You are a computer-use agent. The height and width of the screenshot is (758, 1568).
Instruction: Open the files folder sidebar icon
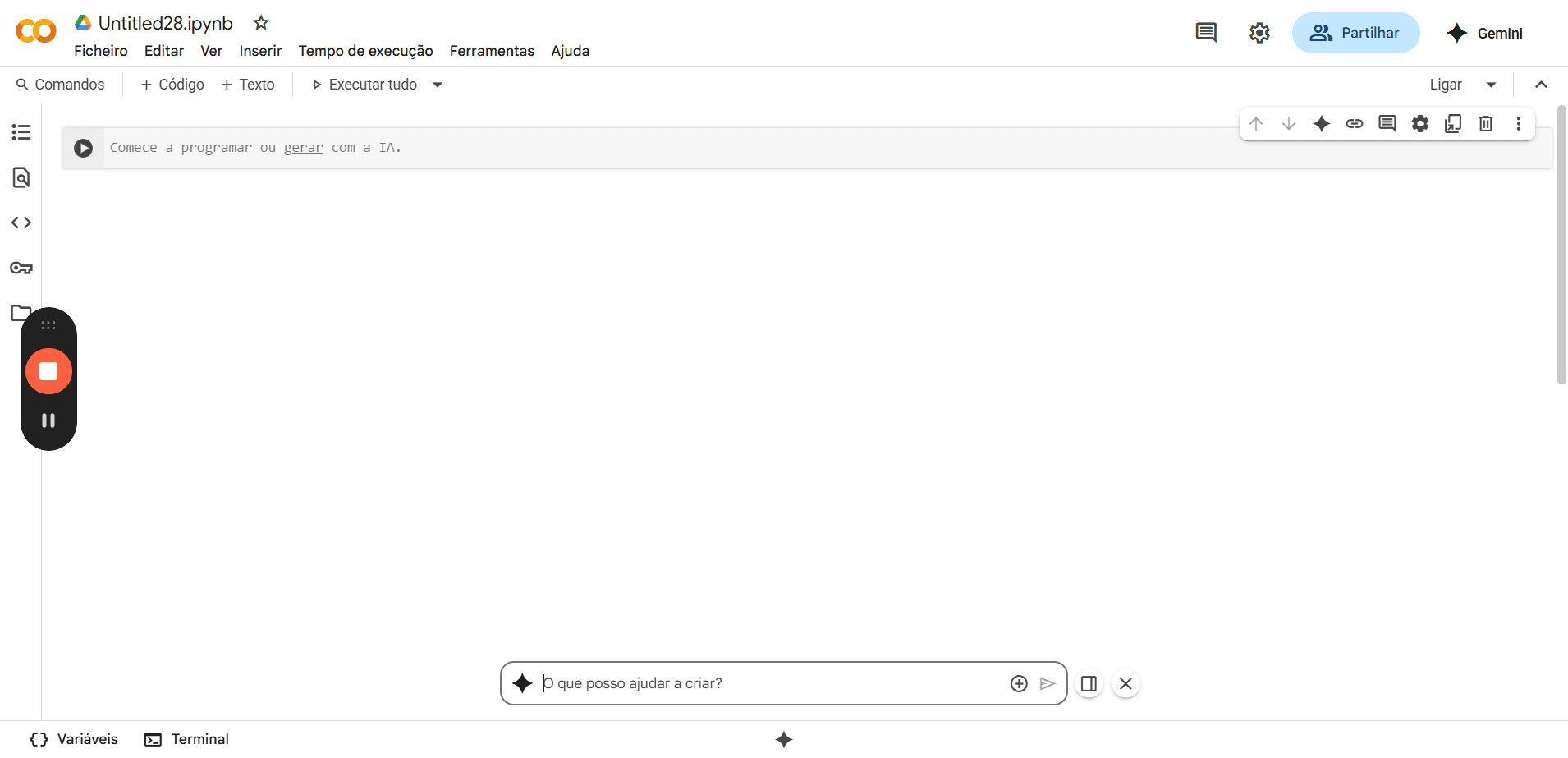pyautogui.click(x=21, y=313)
